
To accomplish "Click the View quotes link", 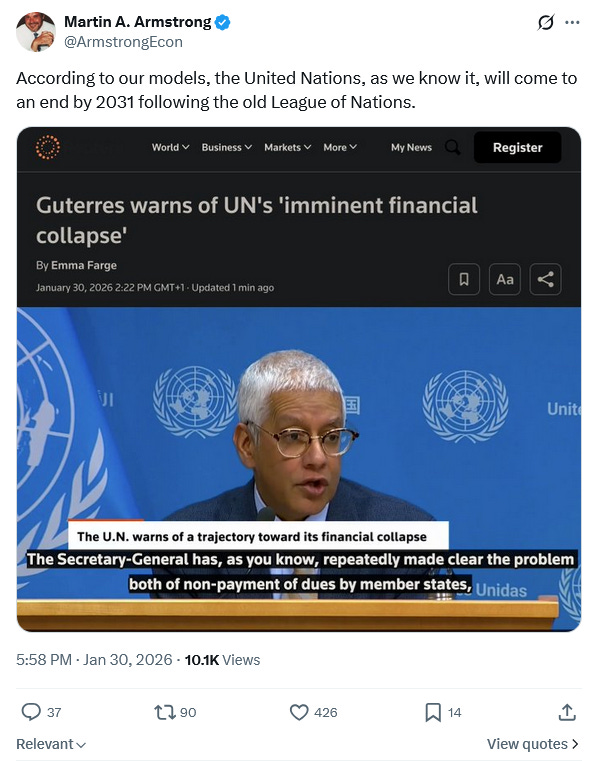I will pyautogui.click(x=532, y=744).
